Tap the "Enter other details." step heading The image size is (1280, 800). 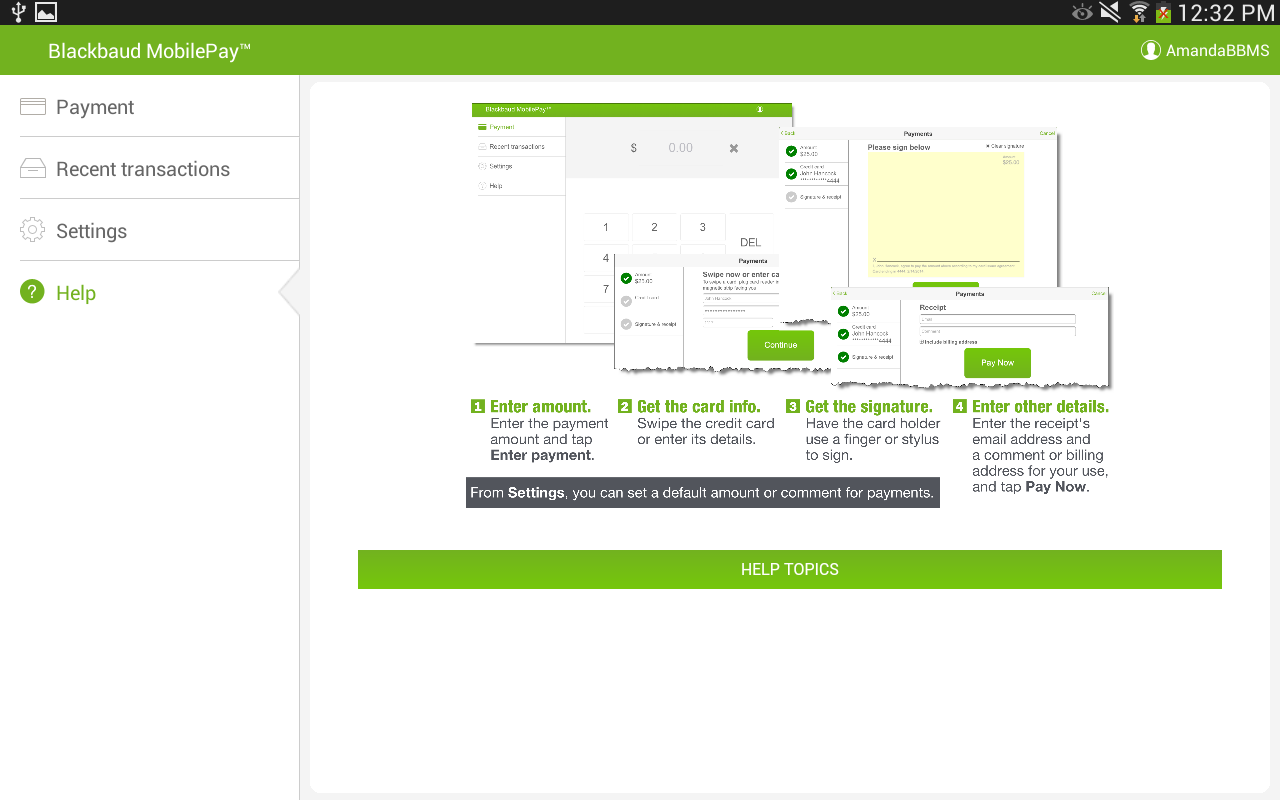coord(1041,406)
